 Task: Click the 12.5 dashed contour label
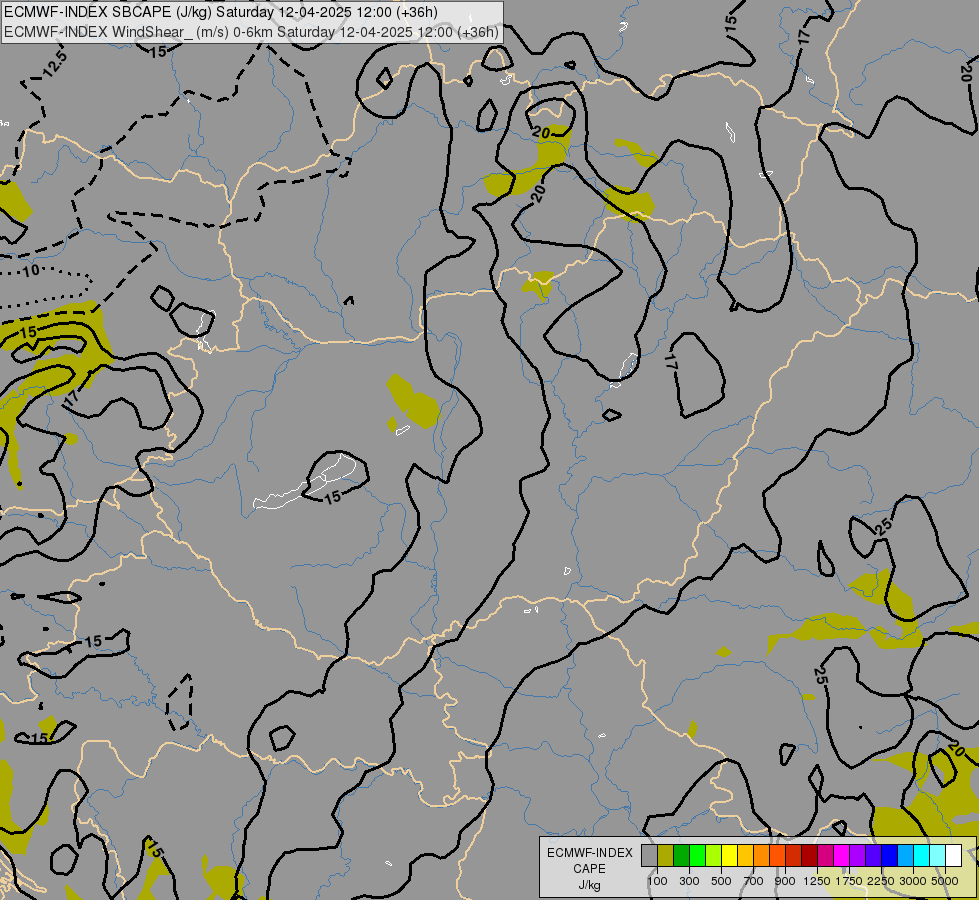(54, 64)
